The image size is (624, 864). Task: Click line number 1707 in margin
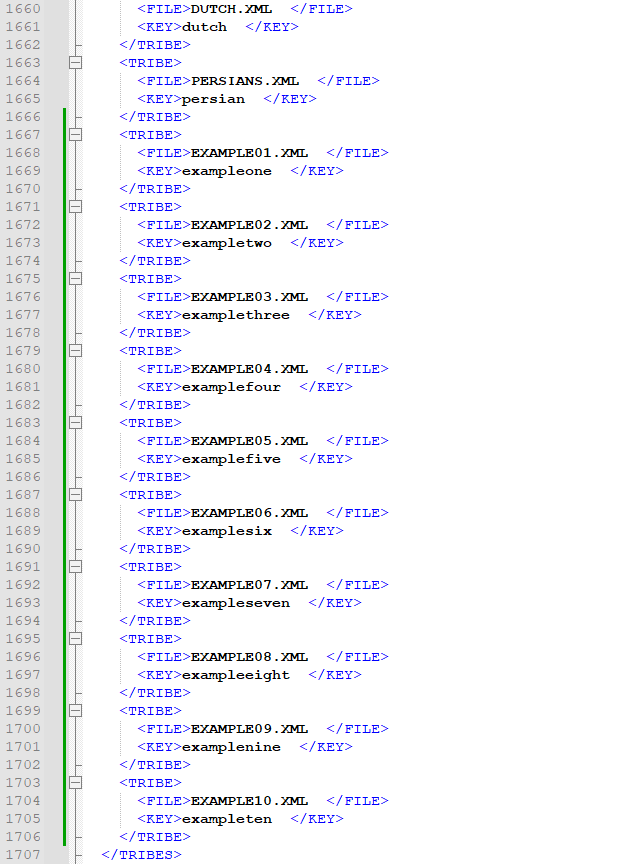23,855
